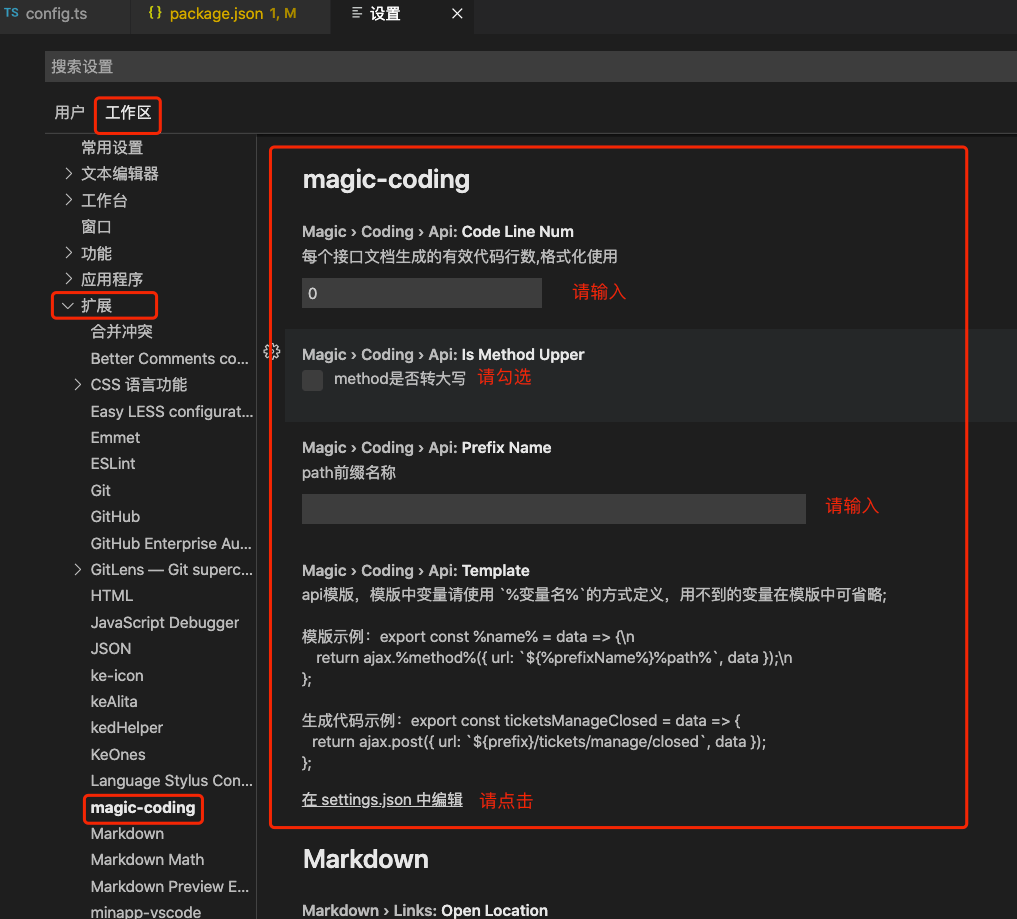Switch to the config.ts tab

(x=60, y=14)
